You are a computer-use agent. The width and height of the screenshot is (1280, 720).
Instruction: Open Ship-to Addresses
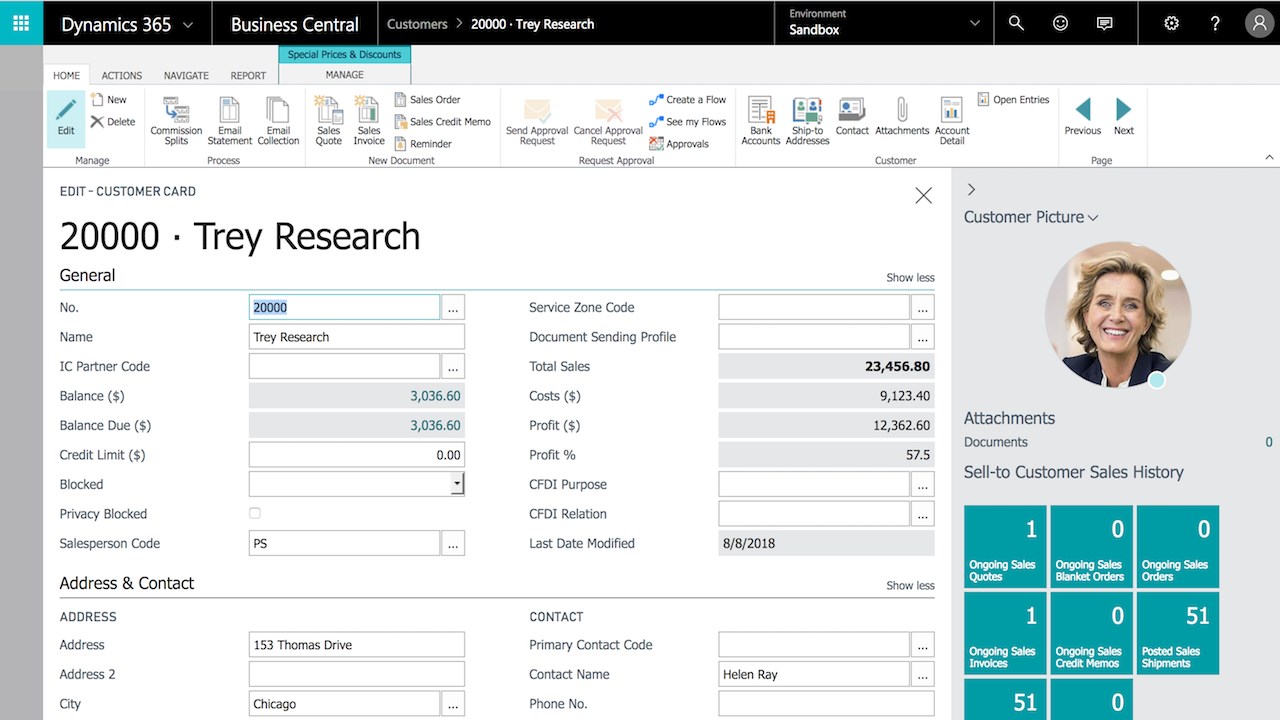(808, 121)
